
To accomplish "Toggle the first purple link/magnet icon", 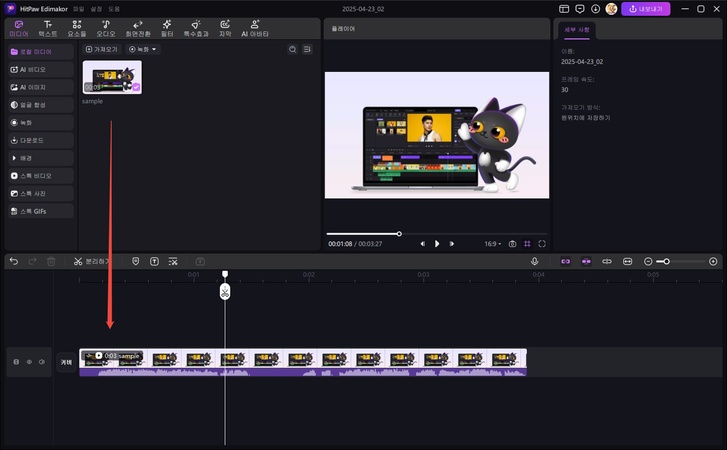I will [566, 261].
